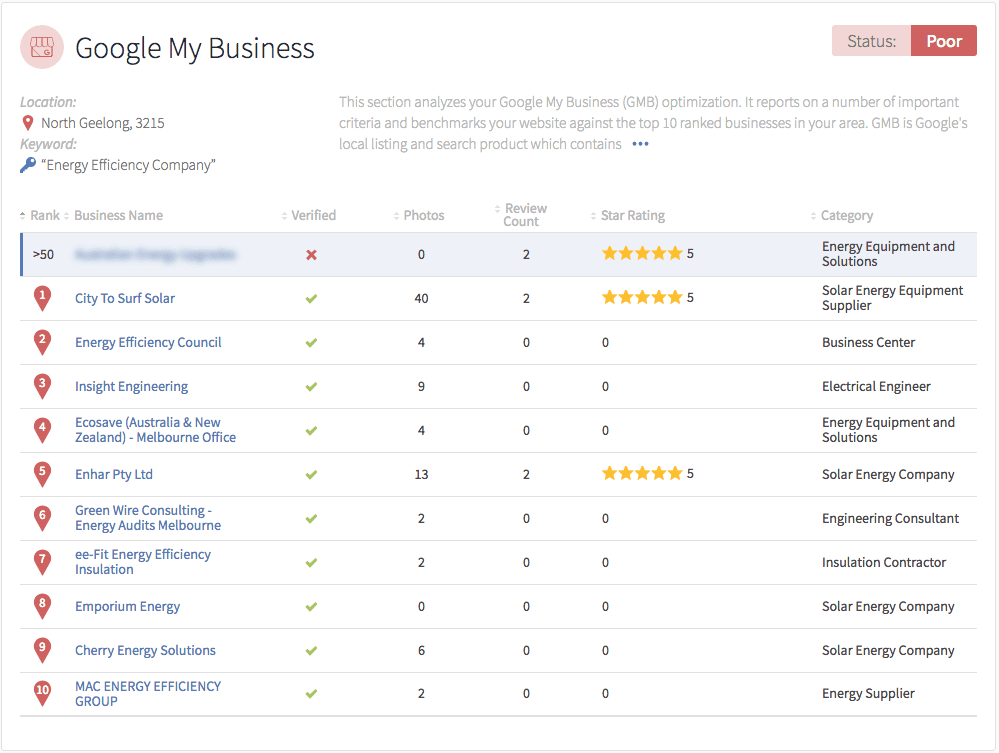Click Insight Engineering photos count 9
The height and width of the screenshot is (753, 999).
[x=421, y=386]
